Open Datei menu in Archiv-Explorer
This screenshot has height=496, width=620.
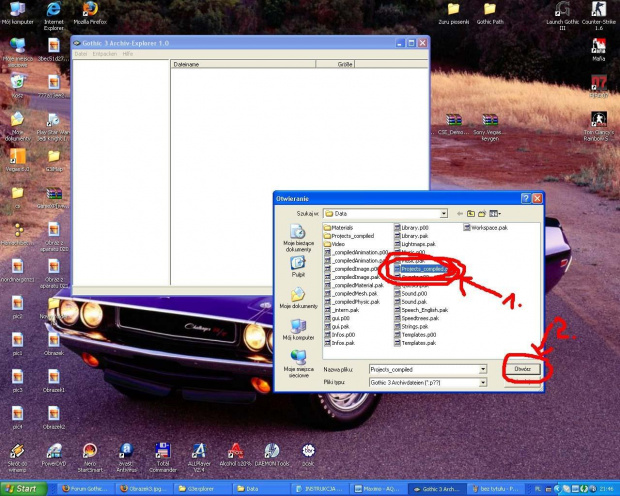tap(81, 54)
